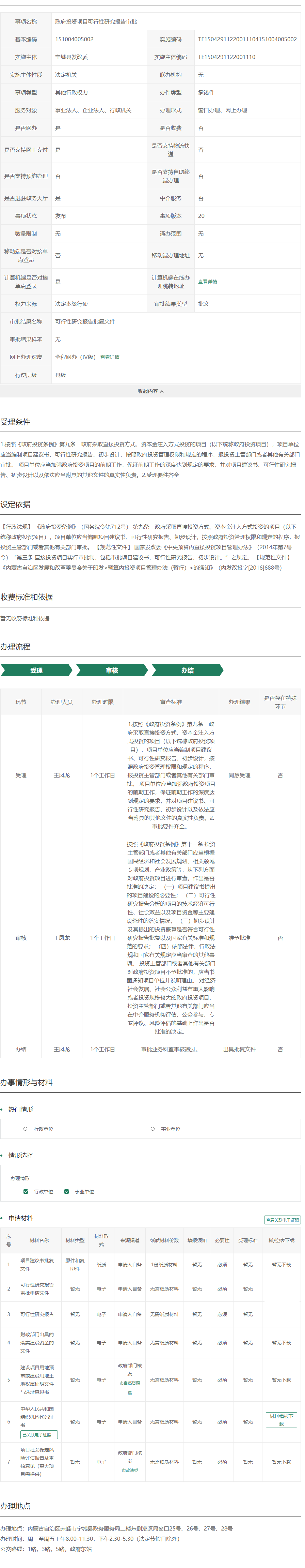Click 王凤龙 in the 受理 row
Viewport: 305px width, 1568px height.
coord(61,775)
